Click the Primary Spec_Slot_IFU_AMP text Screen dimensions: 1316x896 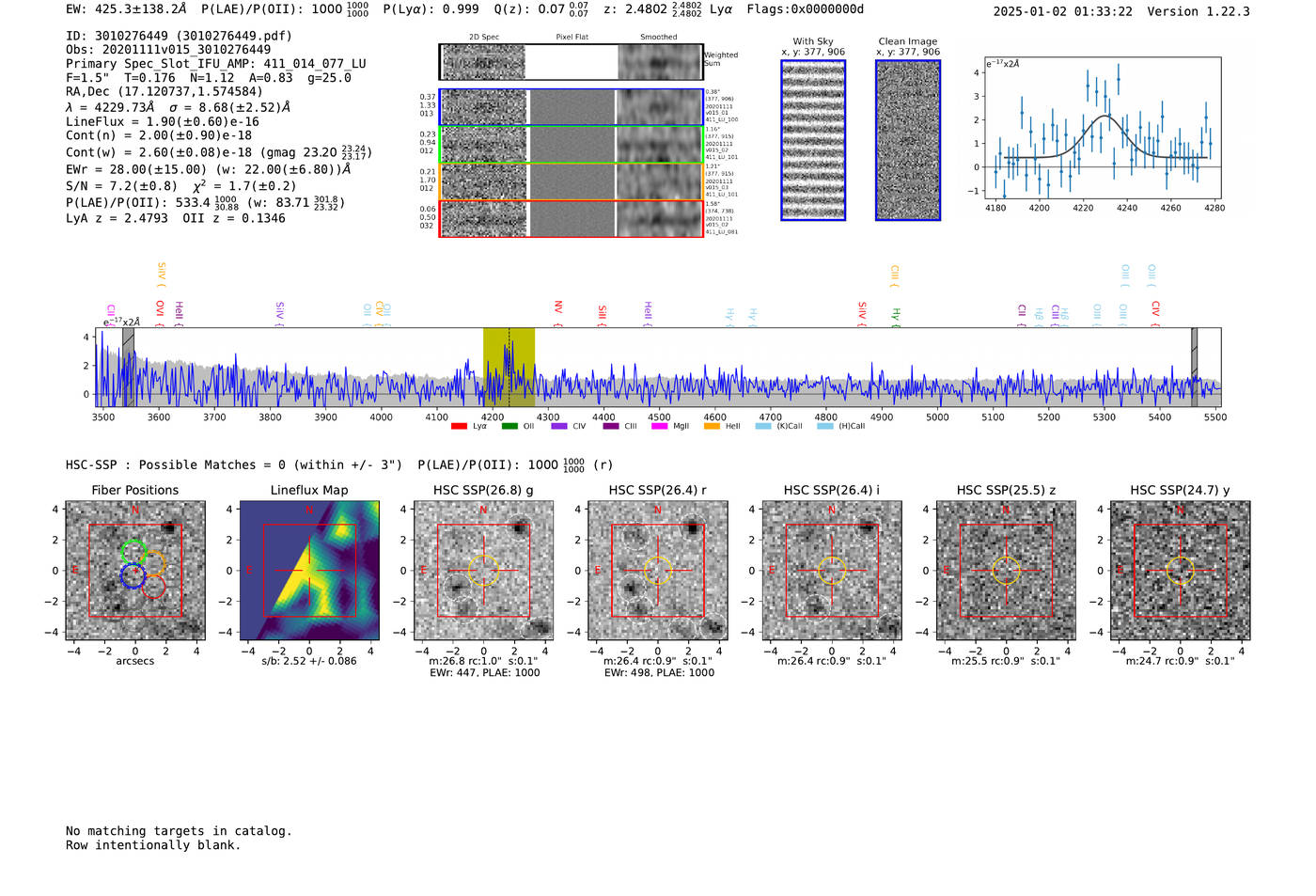point(216,64)
